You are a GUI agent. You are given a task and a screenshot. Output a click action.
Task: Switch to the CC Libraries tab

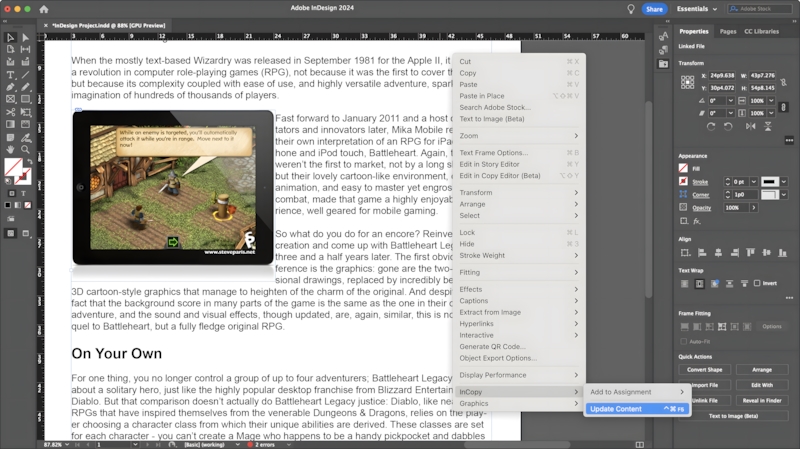click(x=761, y=32)
